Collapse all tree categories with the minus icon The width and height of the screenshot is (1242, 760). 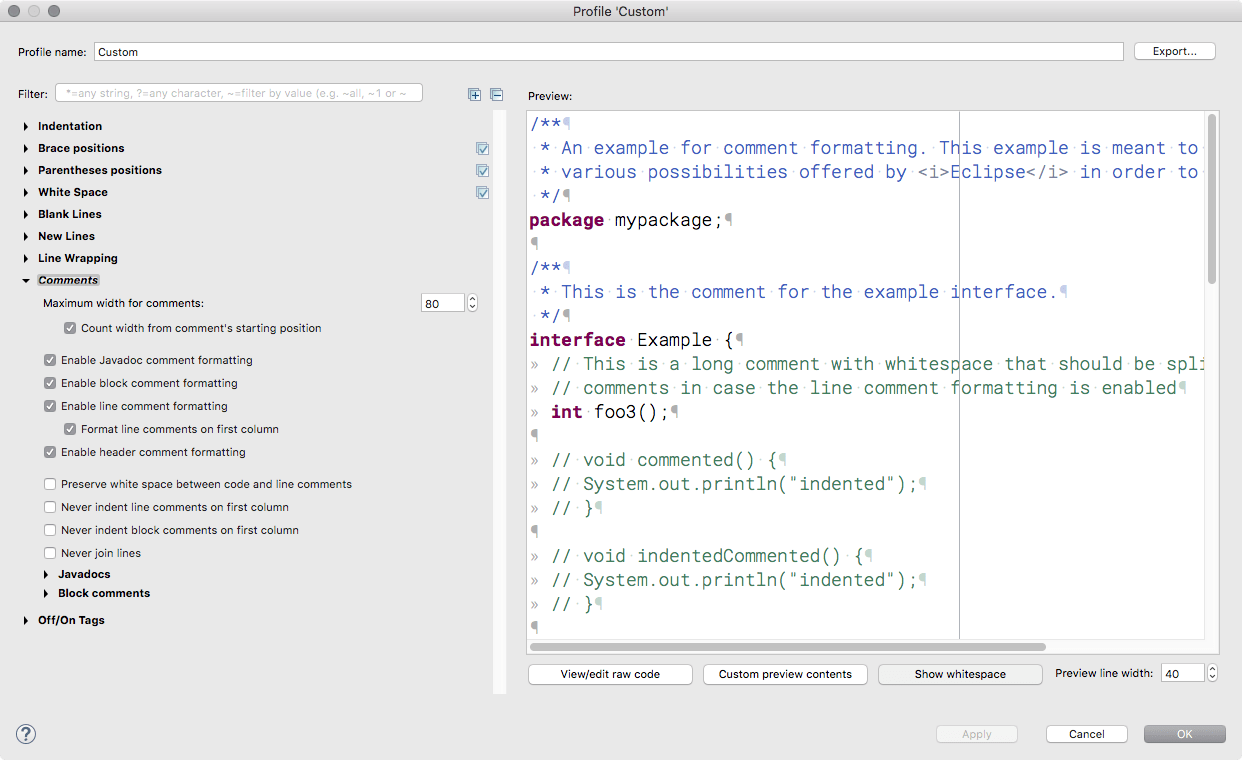496,93
